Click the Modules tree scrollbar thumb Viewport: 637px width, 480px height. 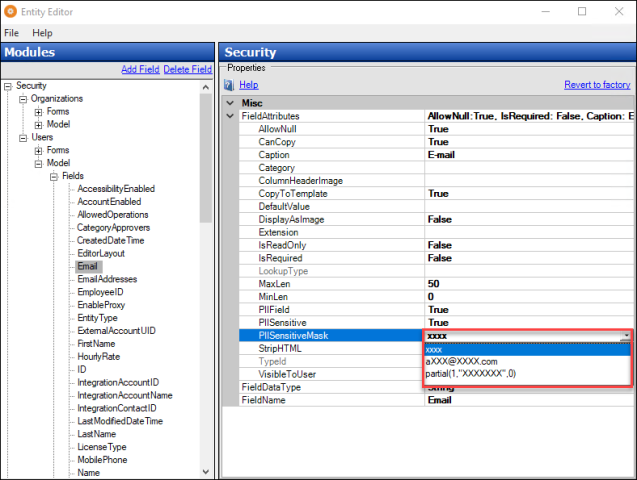click(x=206, y=158)
